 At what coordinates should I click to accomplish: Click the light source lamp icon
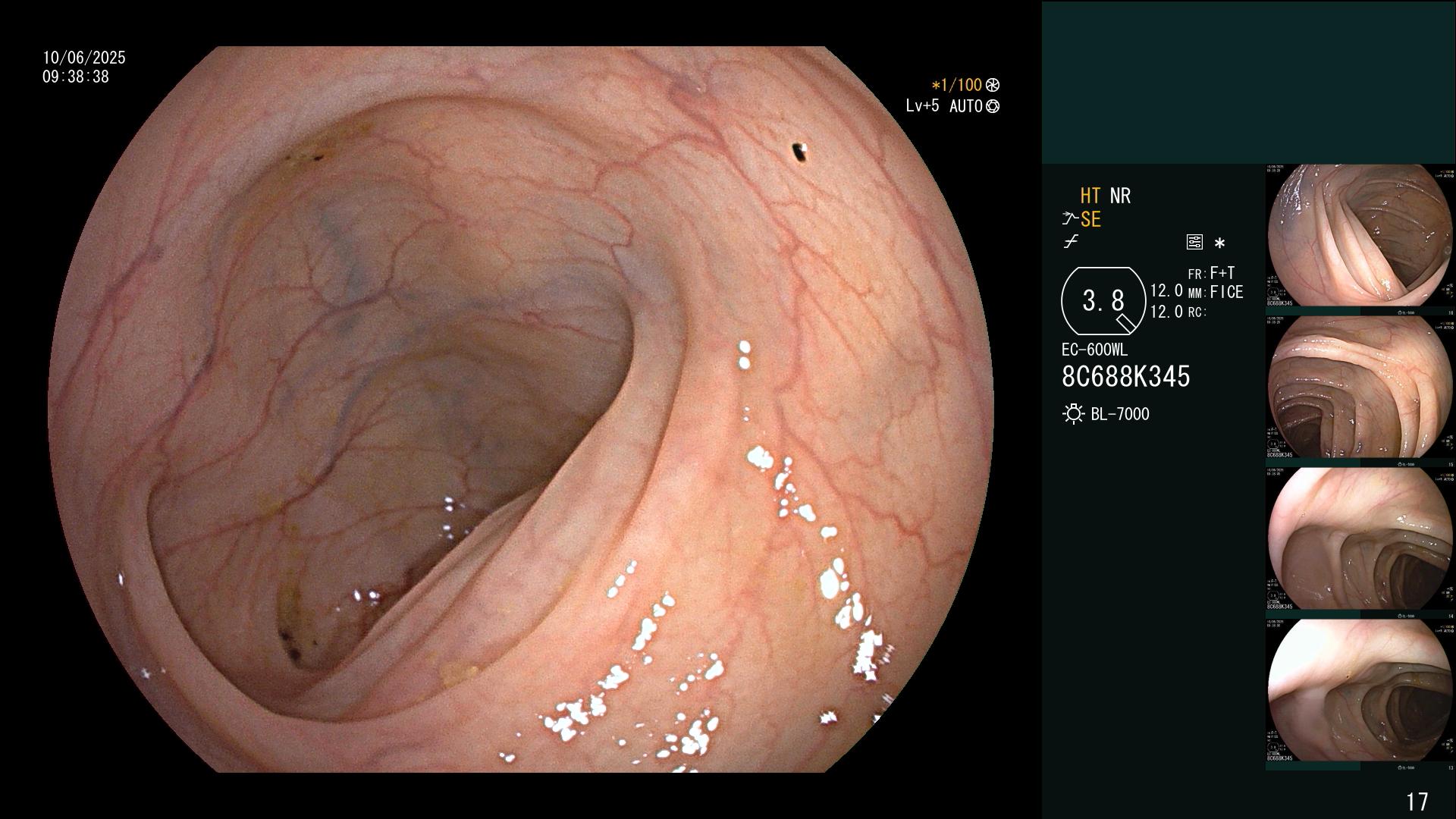coord(1073,414)
